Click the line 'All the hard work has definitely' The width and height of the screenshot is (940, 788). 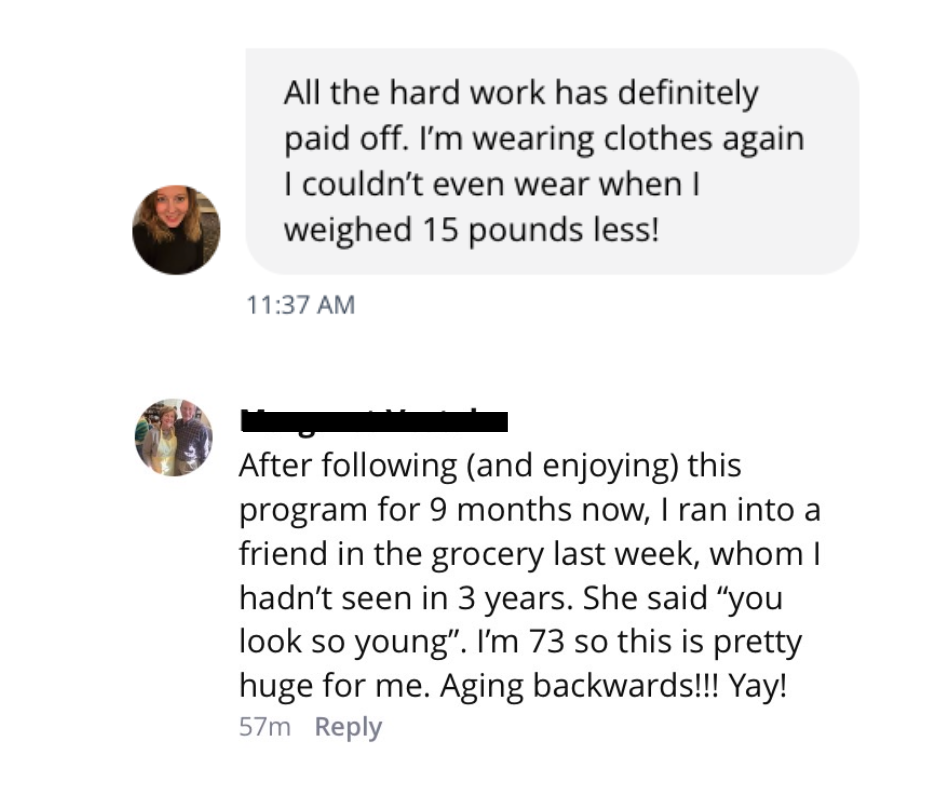click(521, 94)
